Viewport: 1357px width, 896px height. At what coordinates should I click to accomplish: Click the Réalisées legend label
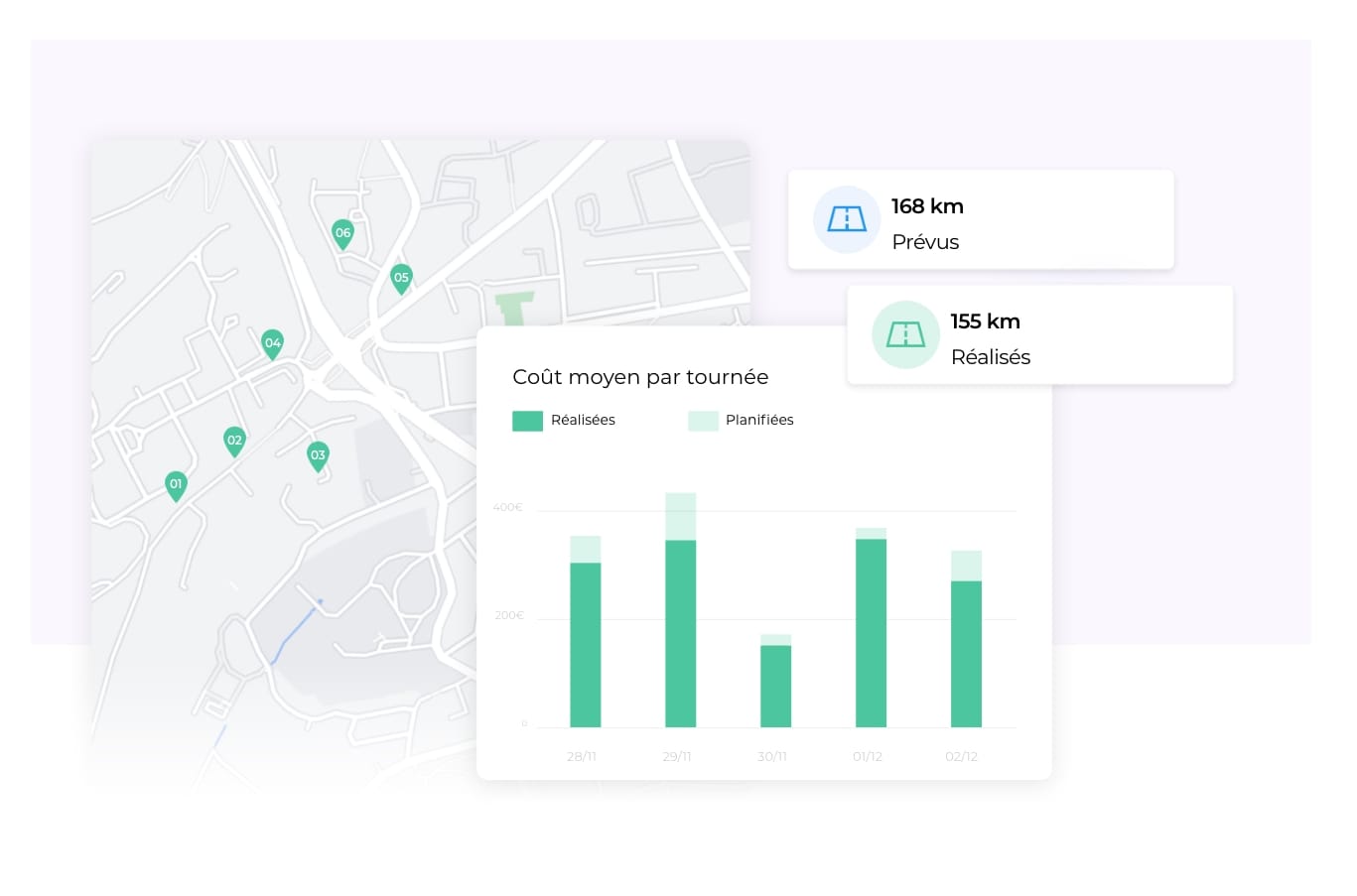583,420
